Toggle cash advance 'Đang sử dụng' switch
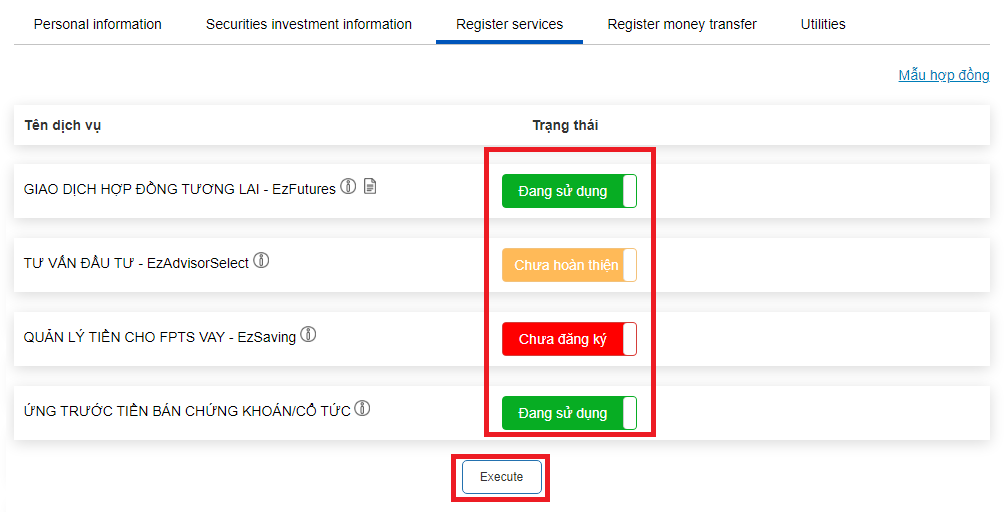The width and height of the screenshot is (1007, 512). coord(569,413)
